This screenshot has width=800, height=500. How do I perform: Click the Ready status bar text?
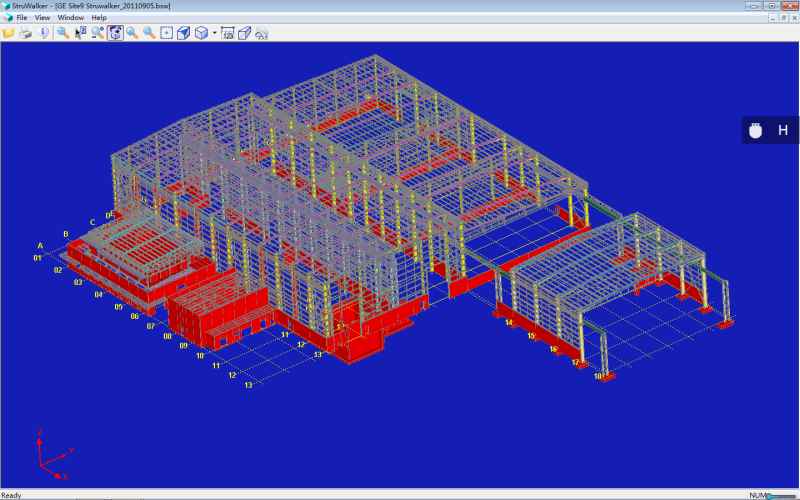[11, 495]
